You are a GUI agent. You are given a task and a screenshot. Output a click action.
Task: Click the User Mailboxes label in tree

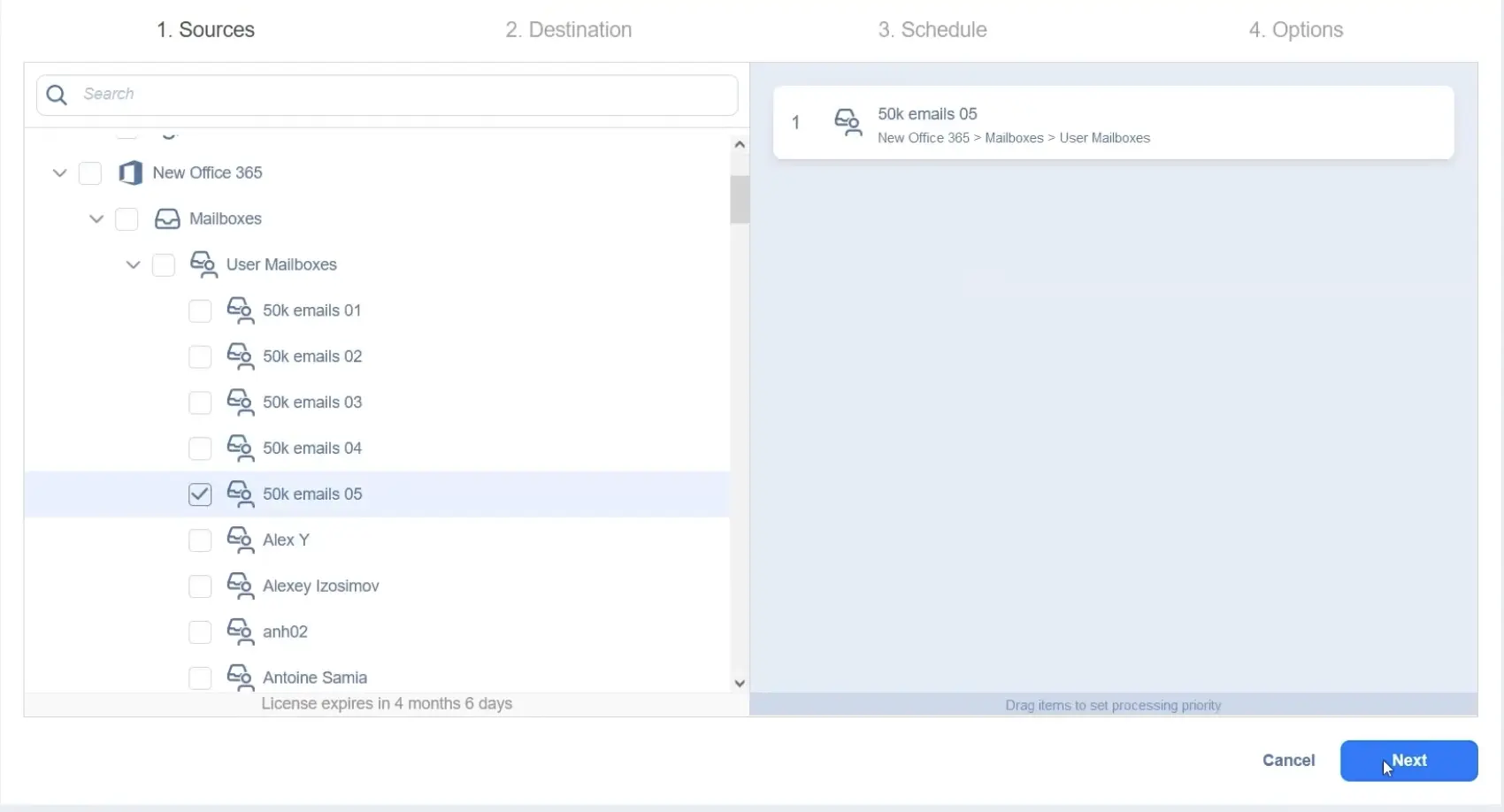point(281,265)
